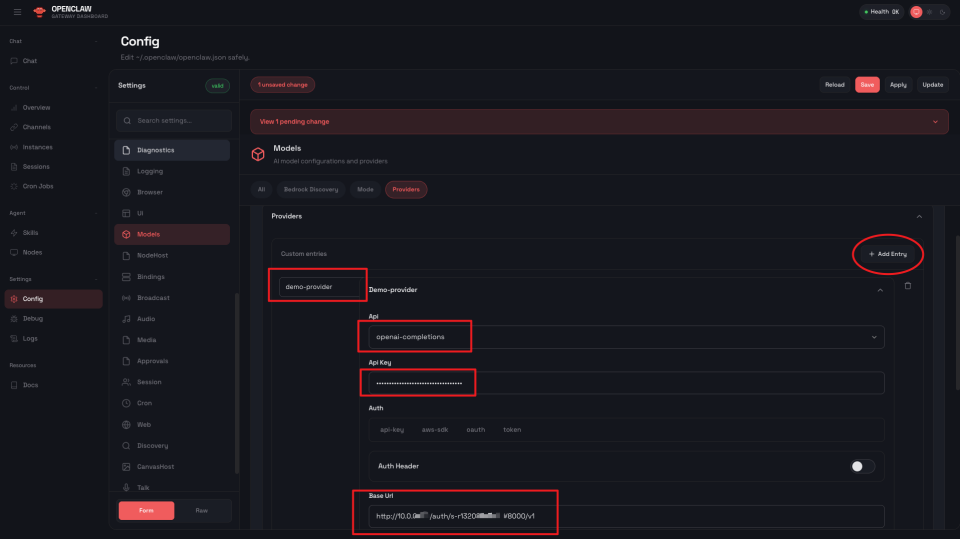Viewport: 960px width, 539px height.
Task: Delete the demo-provider entry via trash icon
Action: click(x=908, y=286)
